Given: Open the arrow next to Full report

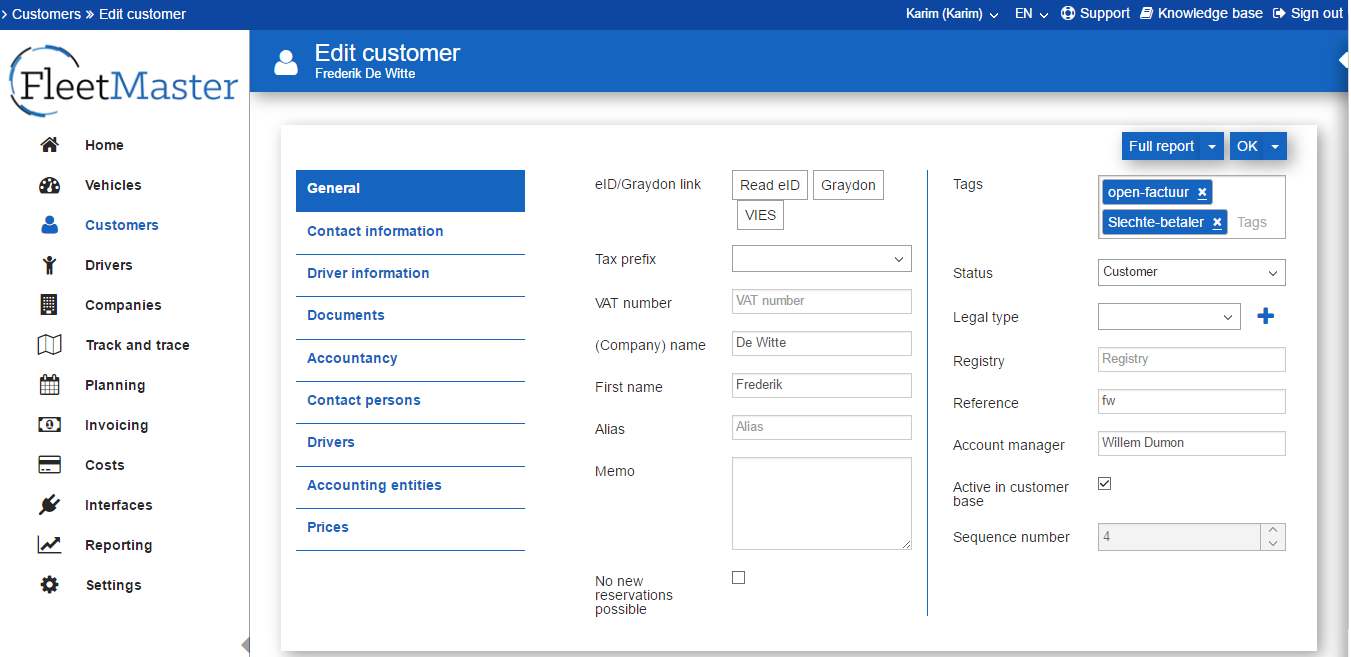Looking at the screenshot, I should point(1212,147).
